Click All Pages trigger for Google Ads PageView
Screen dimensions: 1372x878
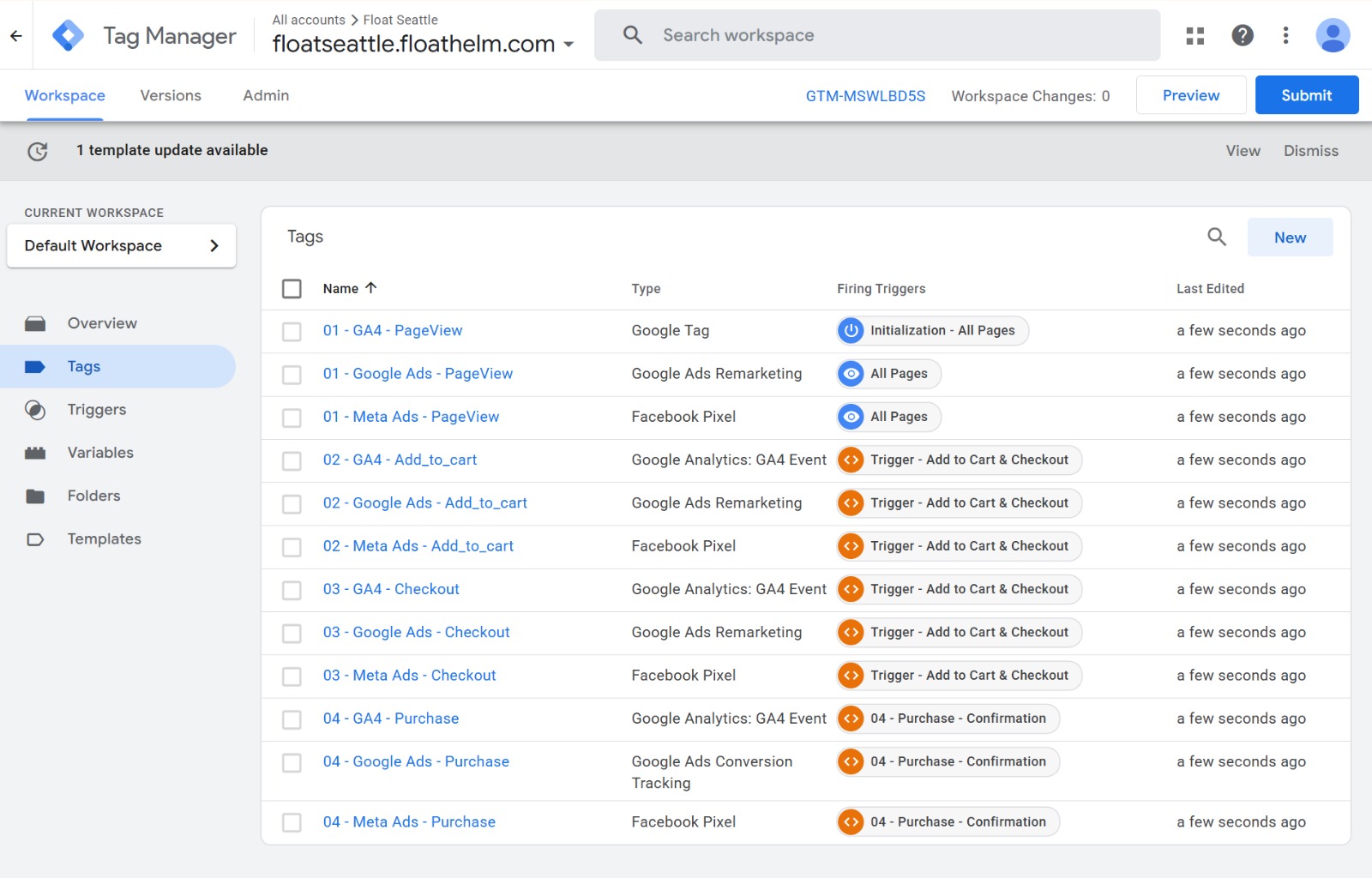(x=889, y=374)
